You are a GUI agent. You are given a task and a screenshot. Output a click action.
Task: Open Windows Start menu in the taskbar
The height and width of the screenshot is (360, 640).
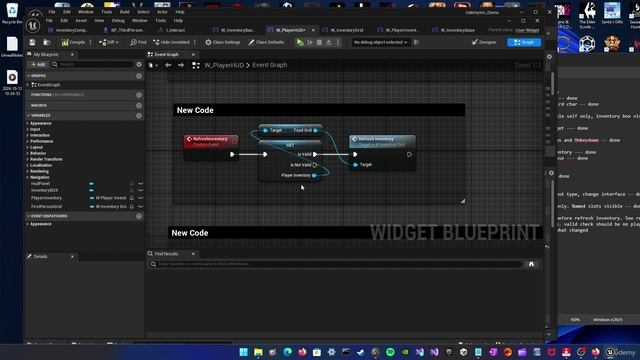pyautogui.click(x=244, y=352)
